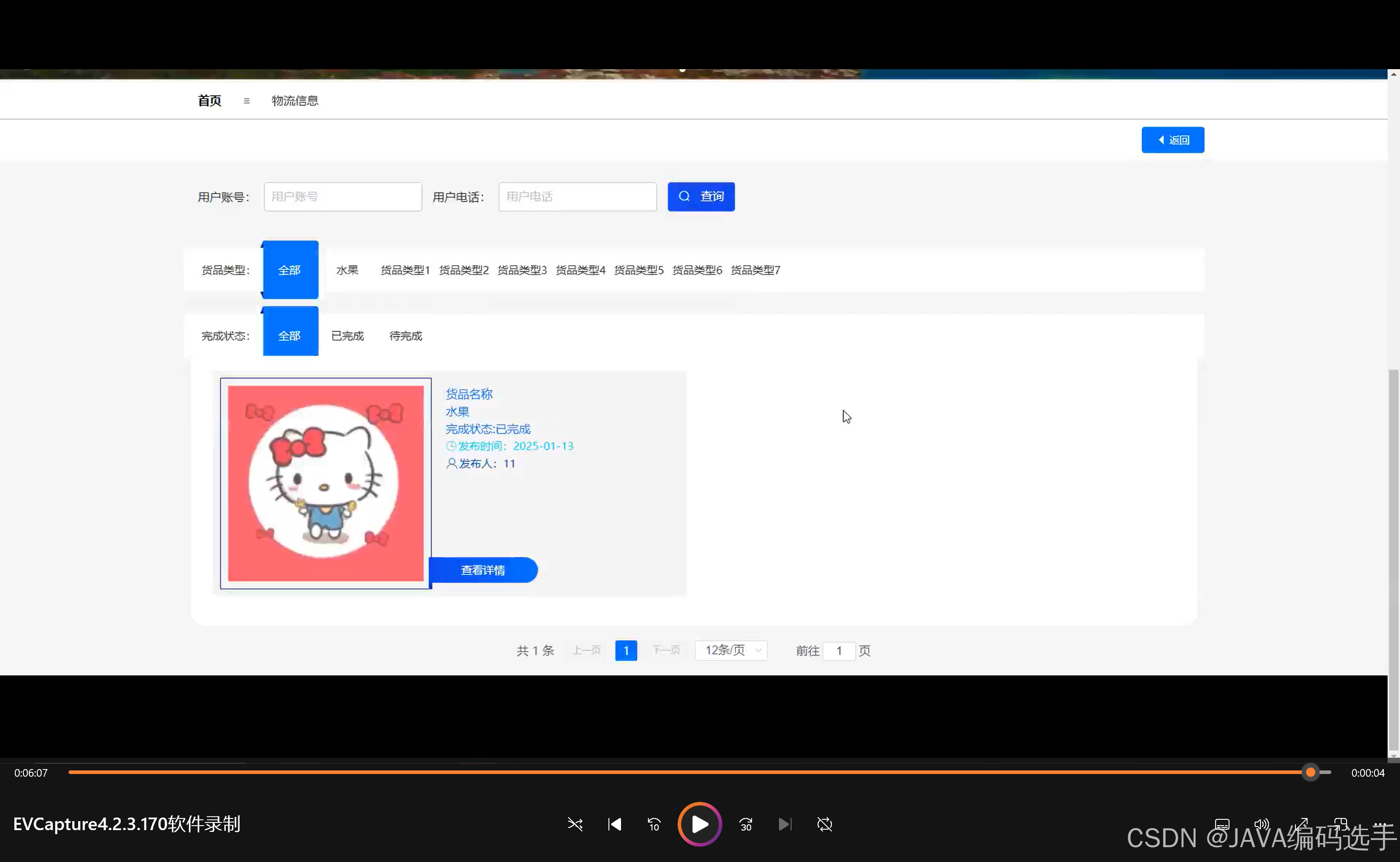
Task: Click the blue 返回 button
Action: click(x=1172, y=140)
